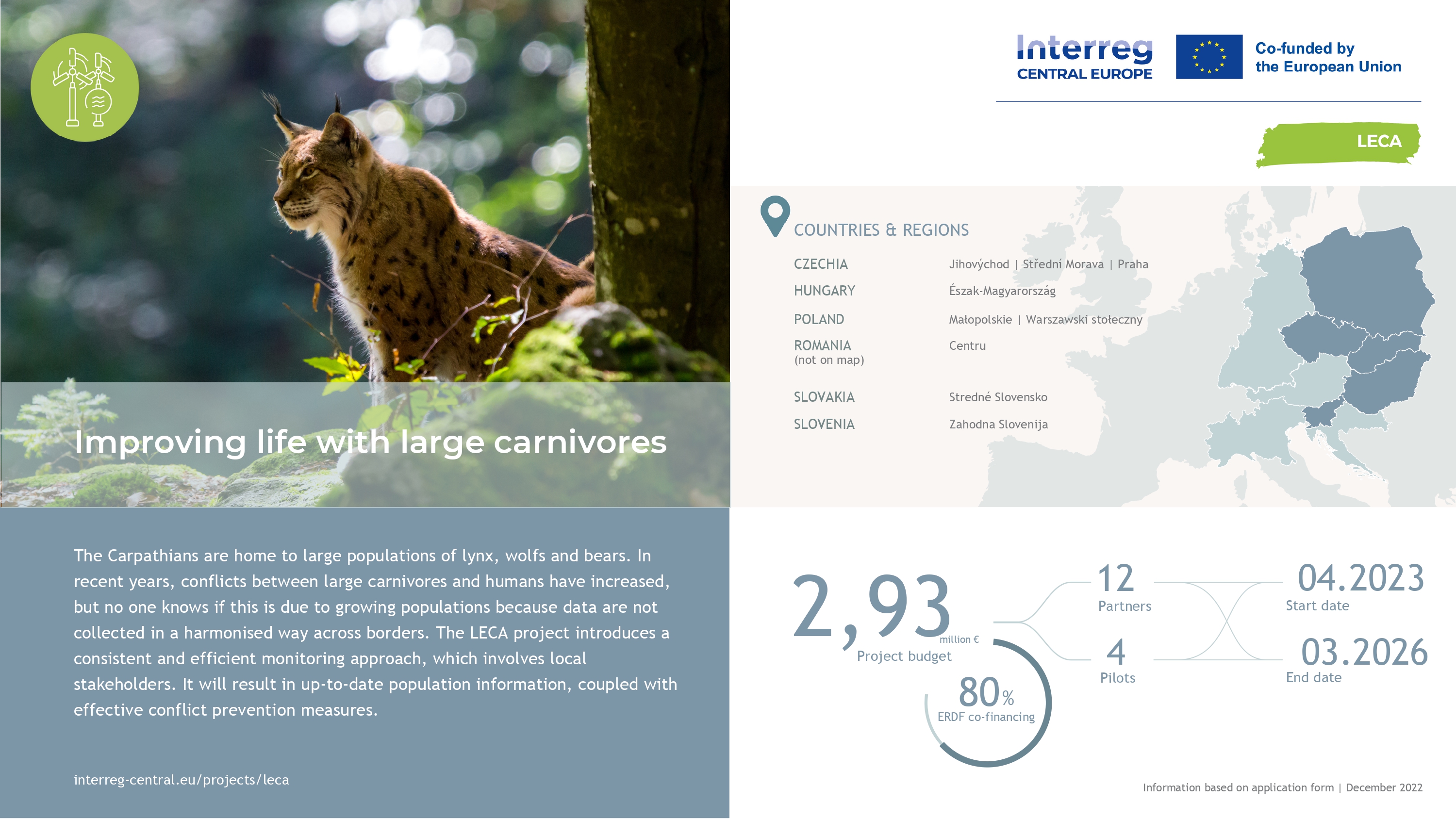Click the Jihovýchod region name
This screenshot has height=819, width=1456.
click(x=978, y=264)
